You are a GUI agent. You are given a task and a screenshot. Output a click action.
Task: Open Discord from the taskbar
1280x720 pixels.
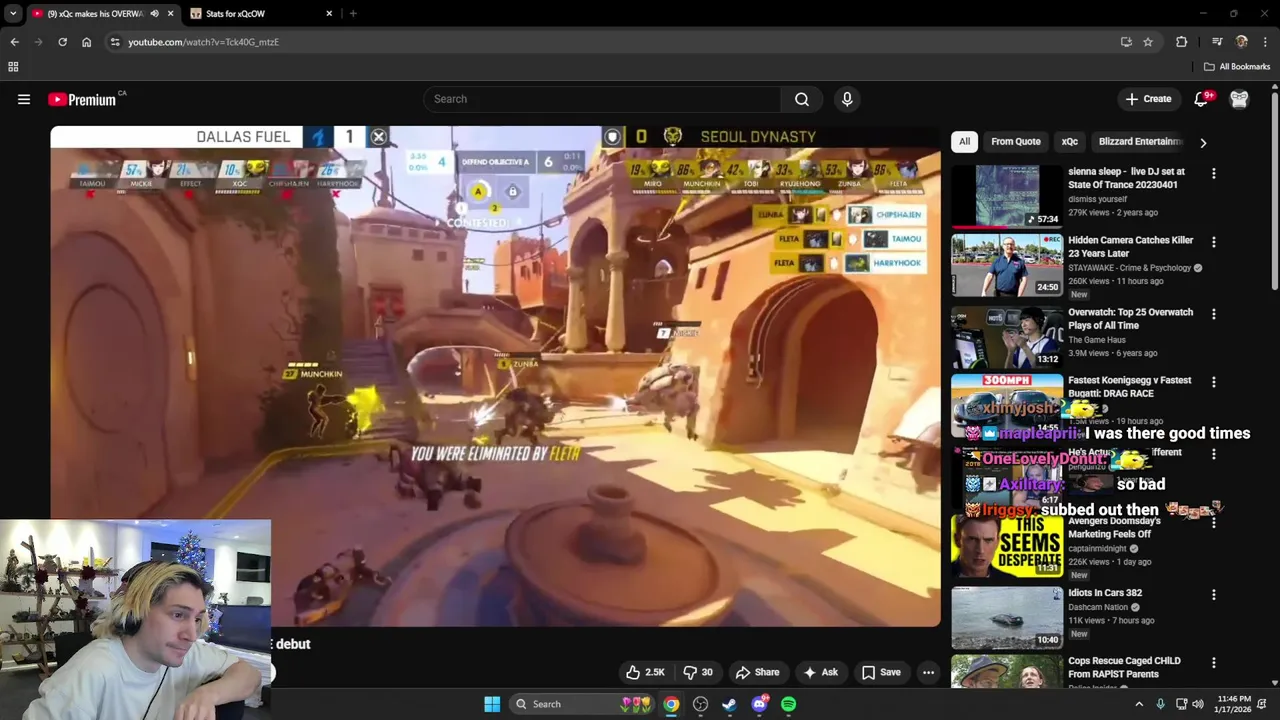pos(760,704)
